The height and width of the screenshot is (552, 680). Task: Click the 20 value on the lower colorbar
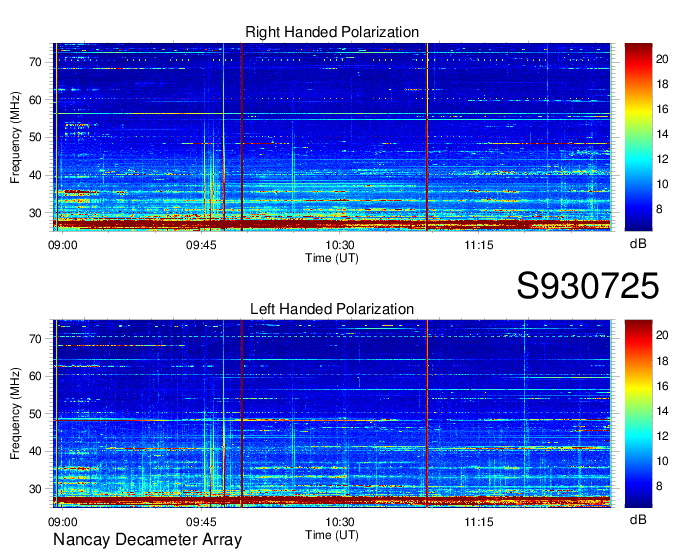coord(662,335)
